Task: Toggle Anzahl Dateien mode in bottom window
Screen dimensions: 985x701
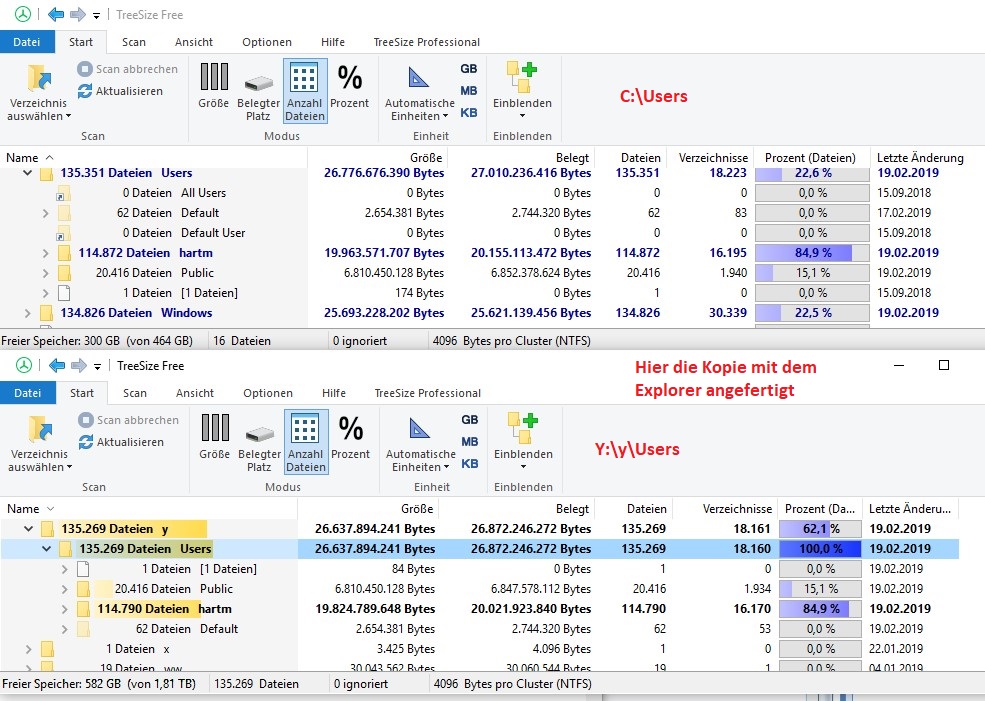Action: [306, 442]
